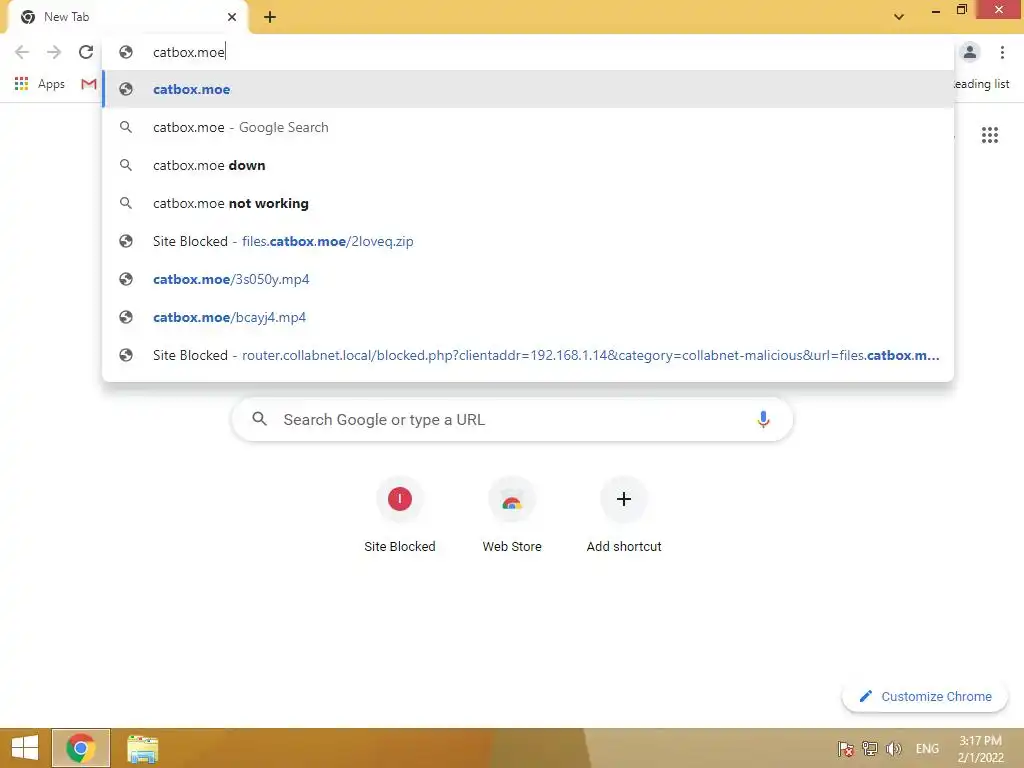This screenshot has height=768, width=1024.
Task: Click the globe icon in the address bar
Action: (126, 52)
